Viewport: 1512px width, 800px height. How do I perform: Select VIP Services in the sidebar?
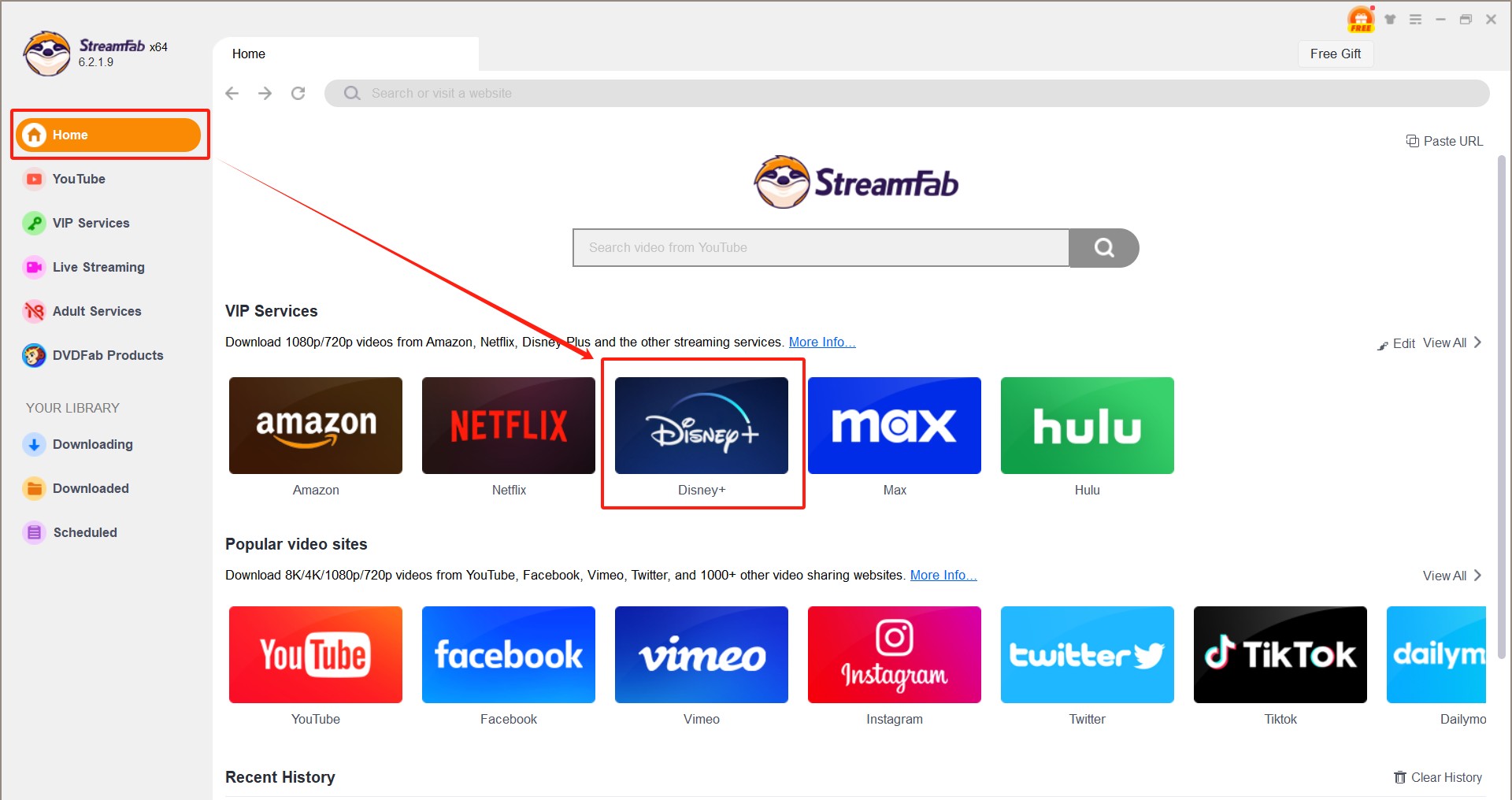76,223
